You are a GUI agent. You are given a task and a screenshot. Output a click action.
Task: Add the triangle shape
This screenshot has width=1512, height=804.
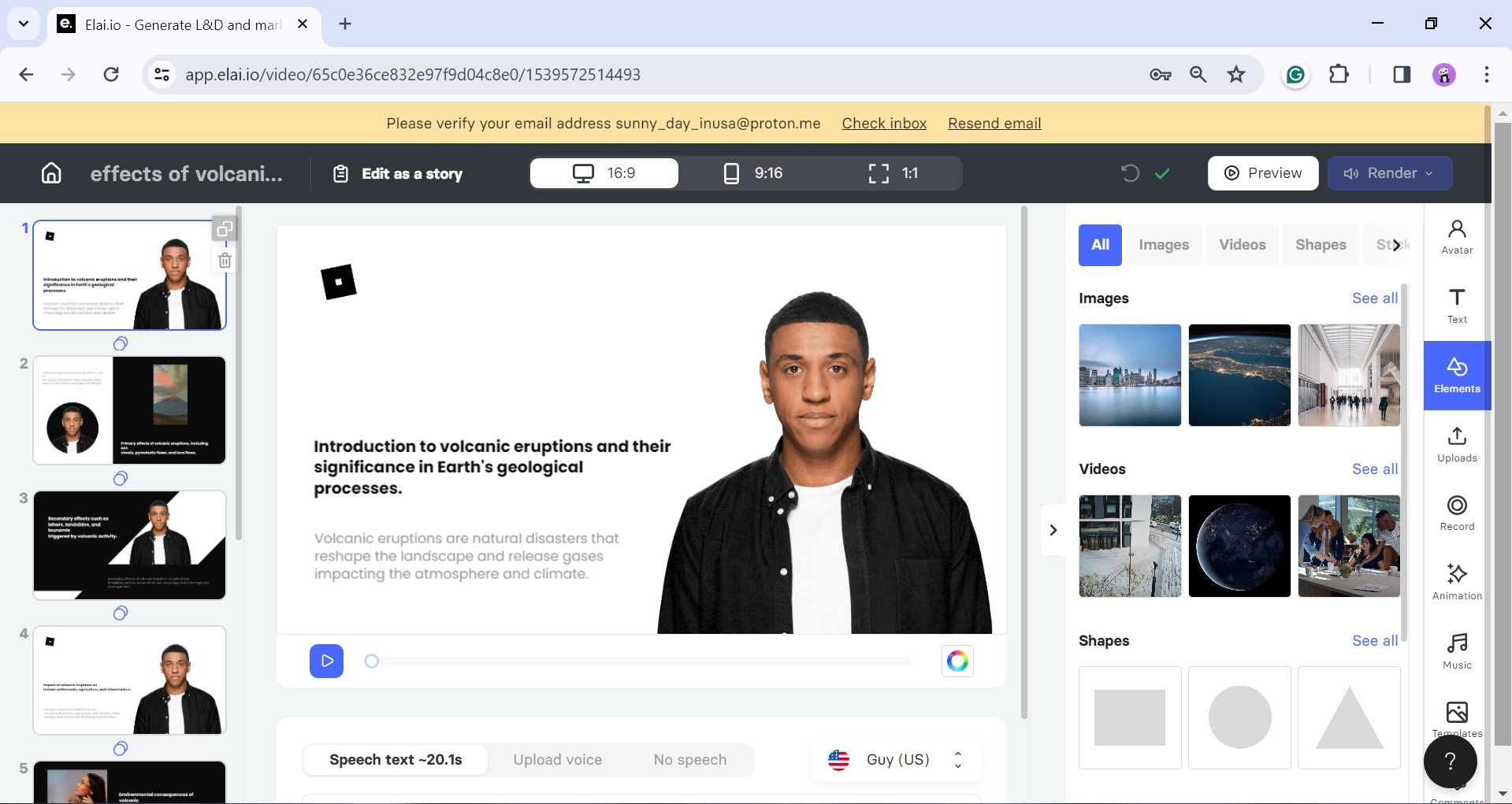[x=1349, y=717]
